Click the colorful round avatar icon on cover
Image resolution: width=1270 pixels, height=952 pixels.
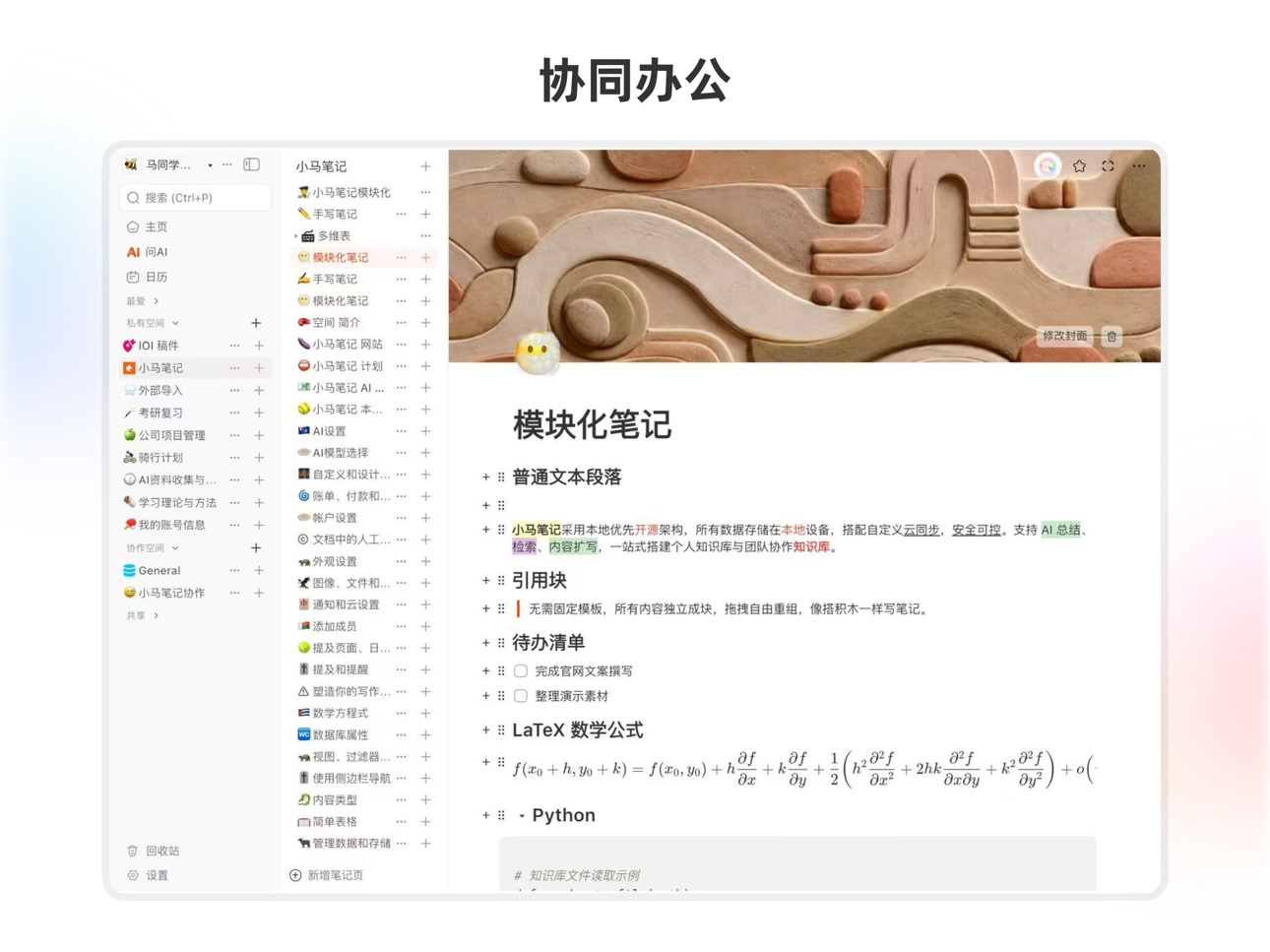(1048, 166)
